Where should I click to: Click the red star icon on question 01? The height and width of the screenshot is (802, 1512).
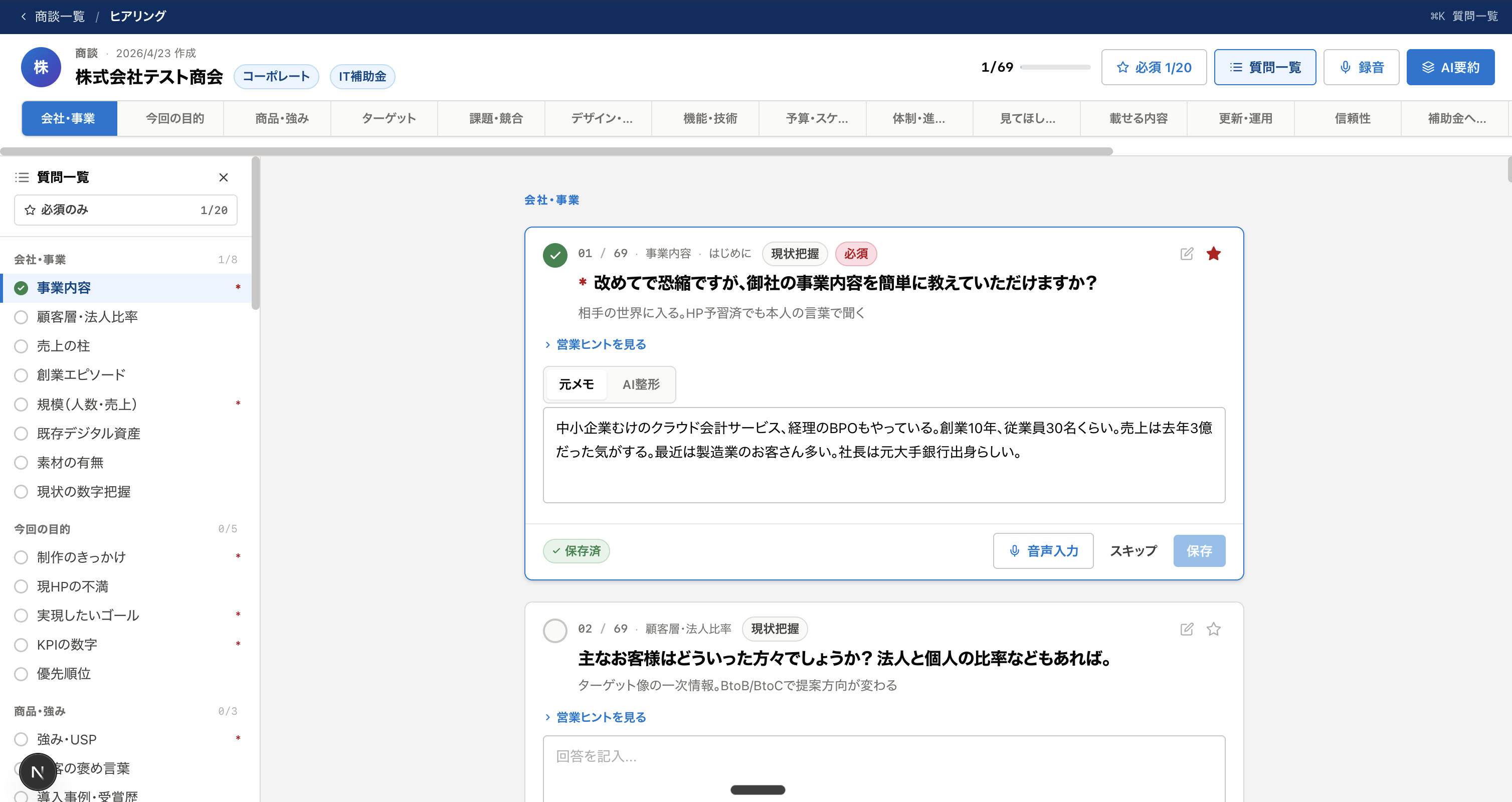coord(1213,254)
